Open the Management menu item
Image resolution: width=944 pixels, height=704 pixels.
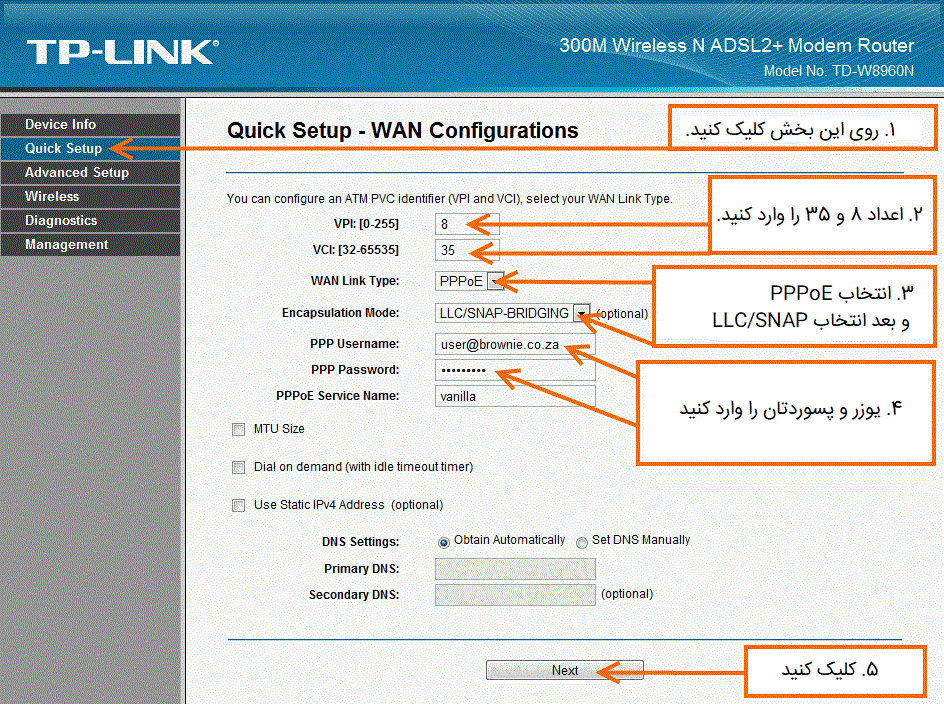(x=90, y=245)
